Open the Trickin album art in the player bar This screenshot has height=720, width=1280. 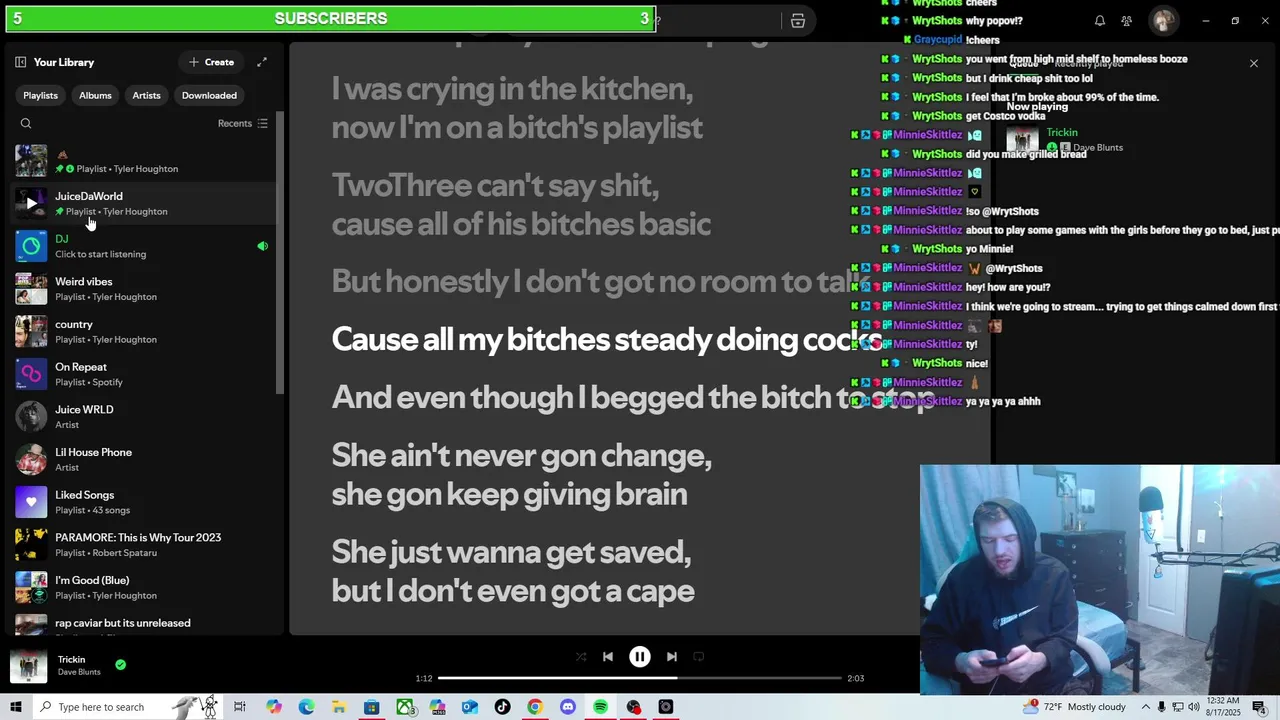[x=28, y=666]
